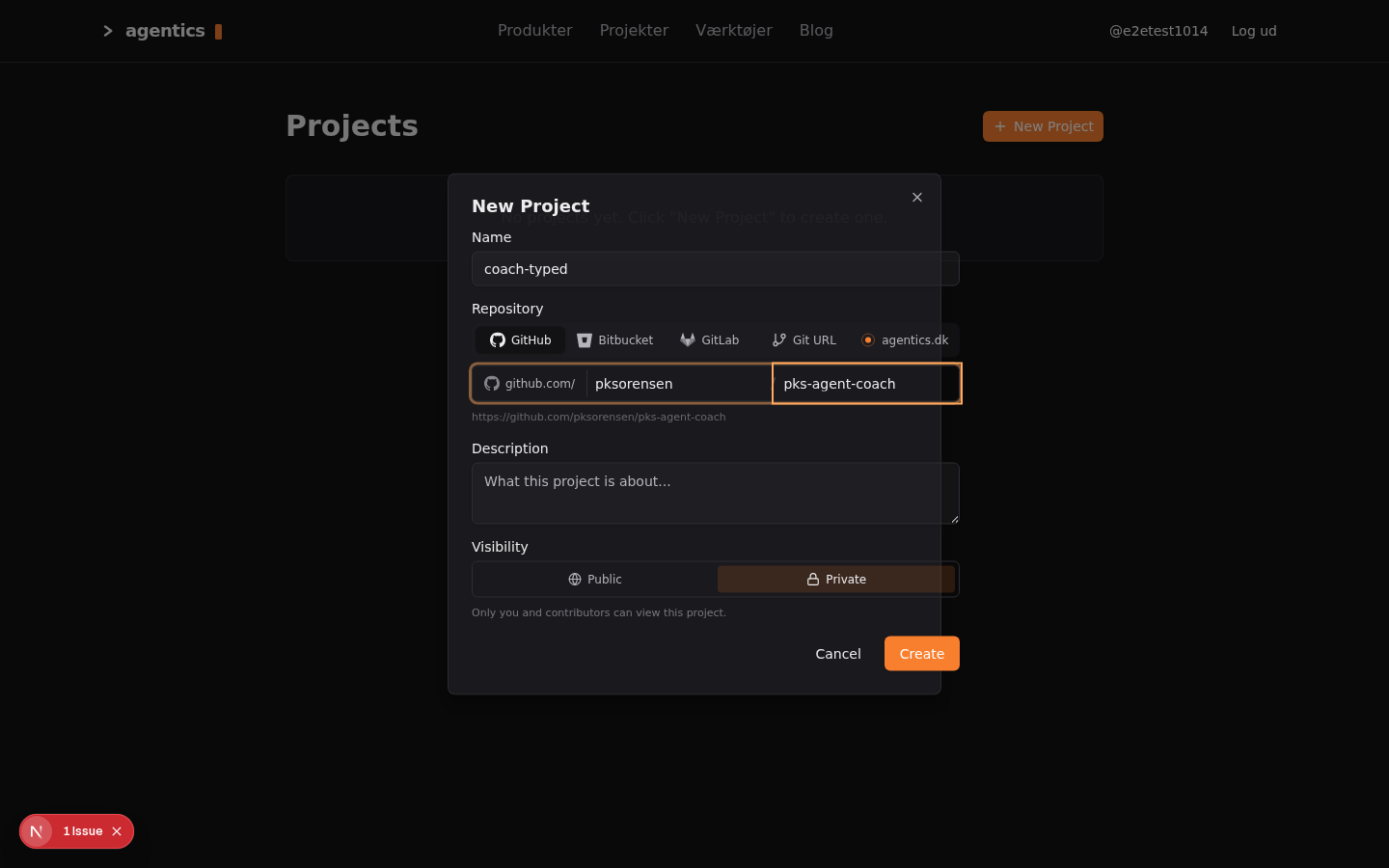Visit the Blog link
The image size is (1389, 868).
point(816,31)
